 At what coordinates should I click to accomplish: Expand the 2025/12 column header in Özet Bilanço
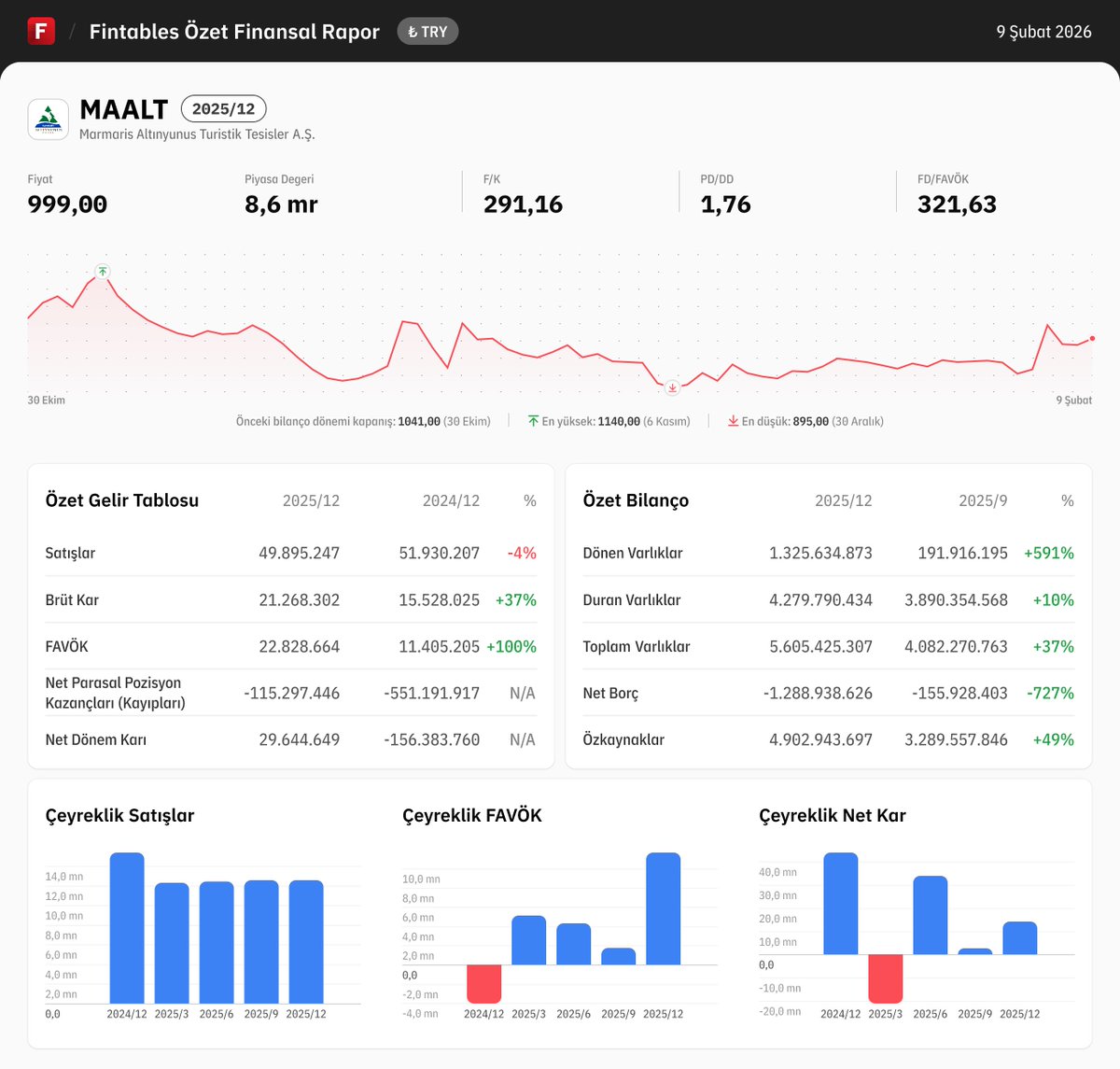tap(845, 500)
